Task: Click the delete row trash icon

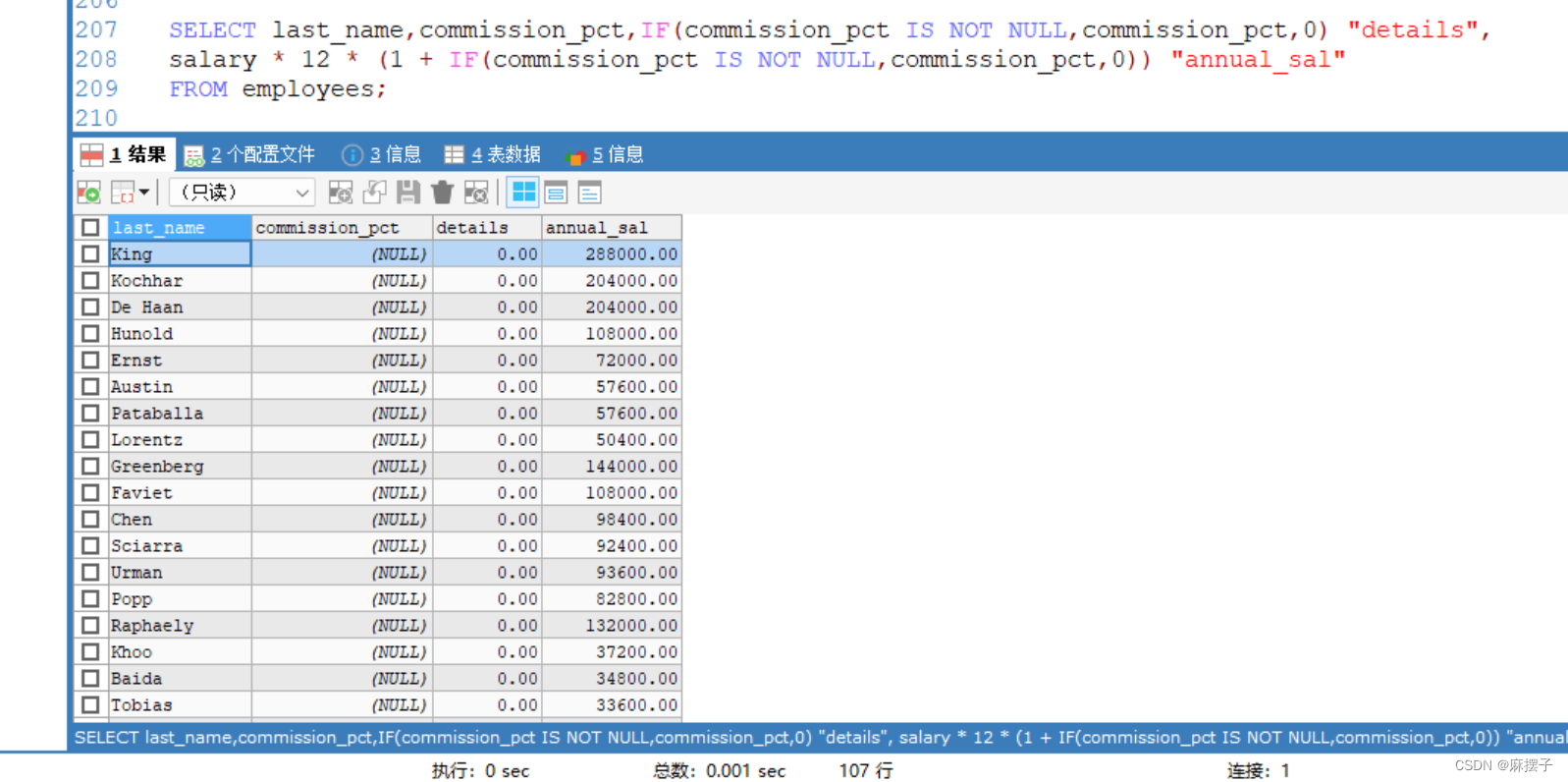Action: pos(442,192)
